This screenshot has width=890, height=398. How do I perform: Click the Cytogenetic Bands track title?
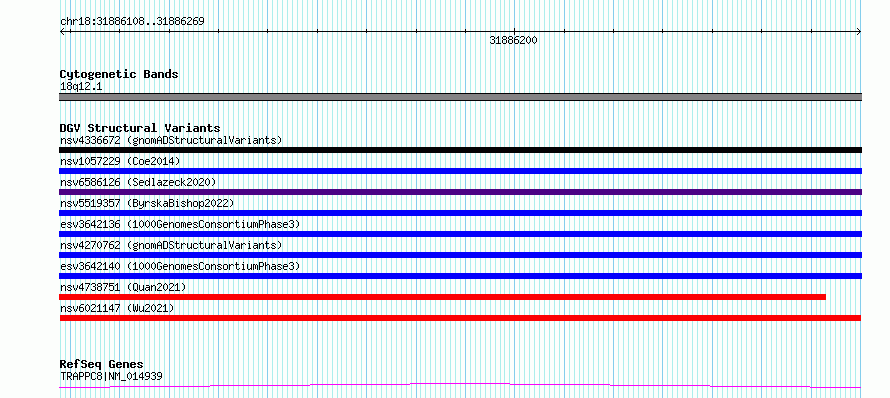pyautogui.click(x=119, y=74)
